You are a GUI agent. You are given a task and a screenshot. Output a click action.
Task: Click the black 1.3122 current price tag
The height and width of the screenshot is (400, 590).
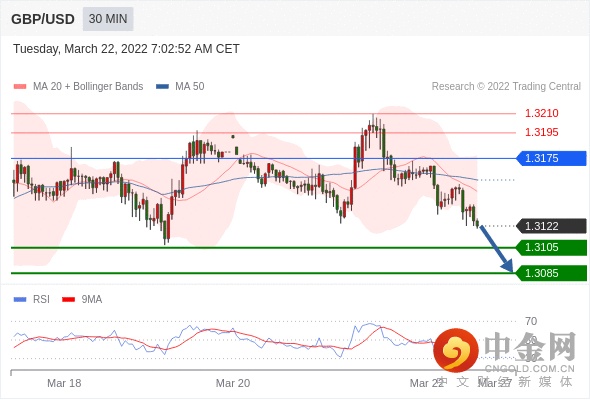coord(551,226)
